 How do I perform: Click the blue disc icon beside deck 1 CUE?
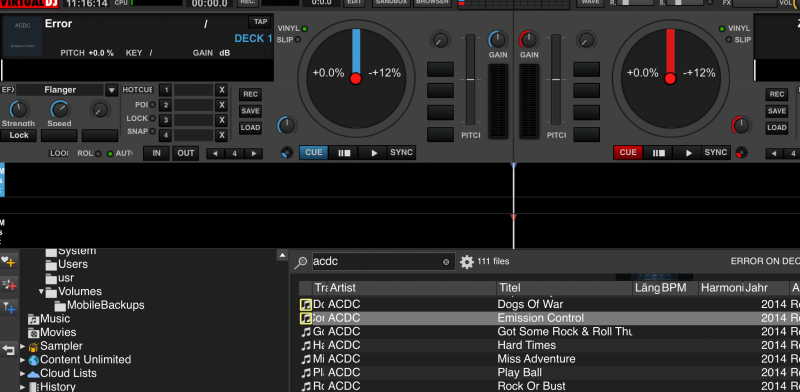click(x=287, y=153)
